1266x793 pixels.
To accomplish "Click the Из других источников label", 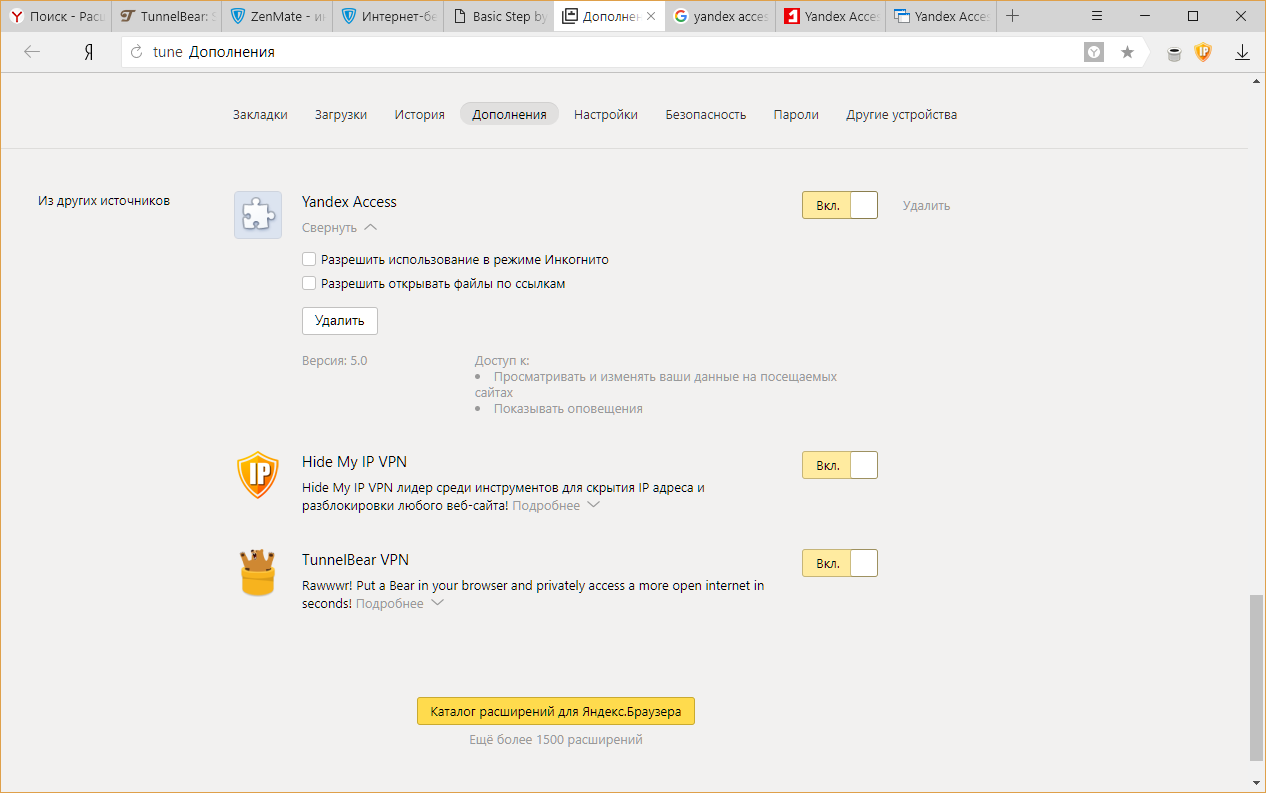I will click(104, 200).
